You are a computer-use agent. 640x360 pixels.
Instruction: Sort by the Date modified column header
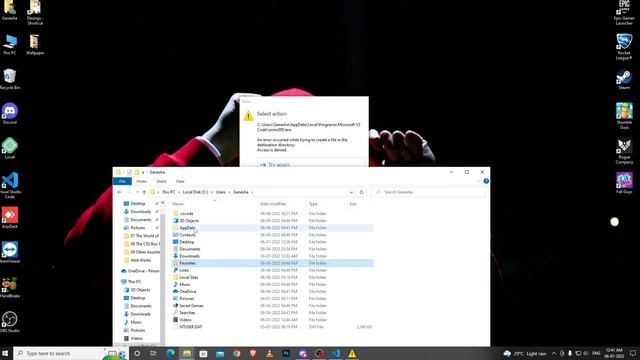[273, 204]
